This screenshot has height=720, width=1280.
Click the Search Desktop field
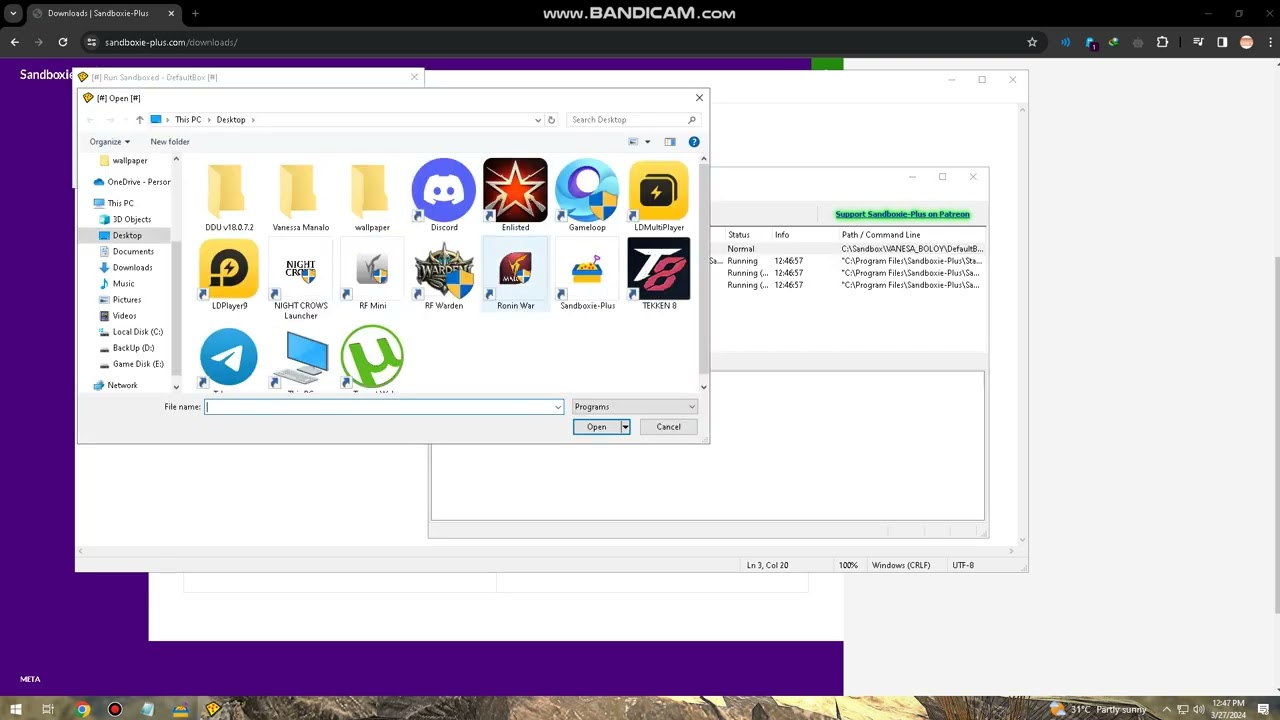[633, 120]
